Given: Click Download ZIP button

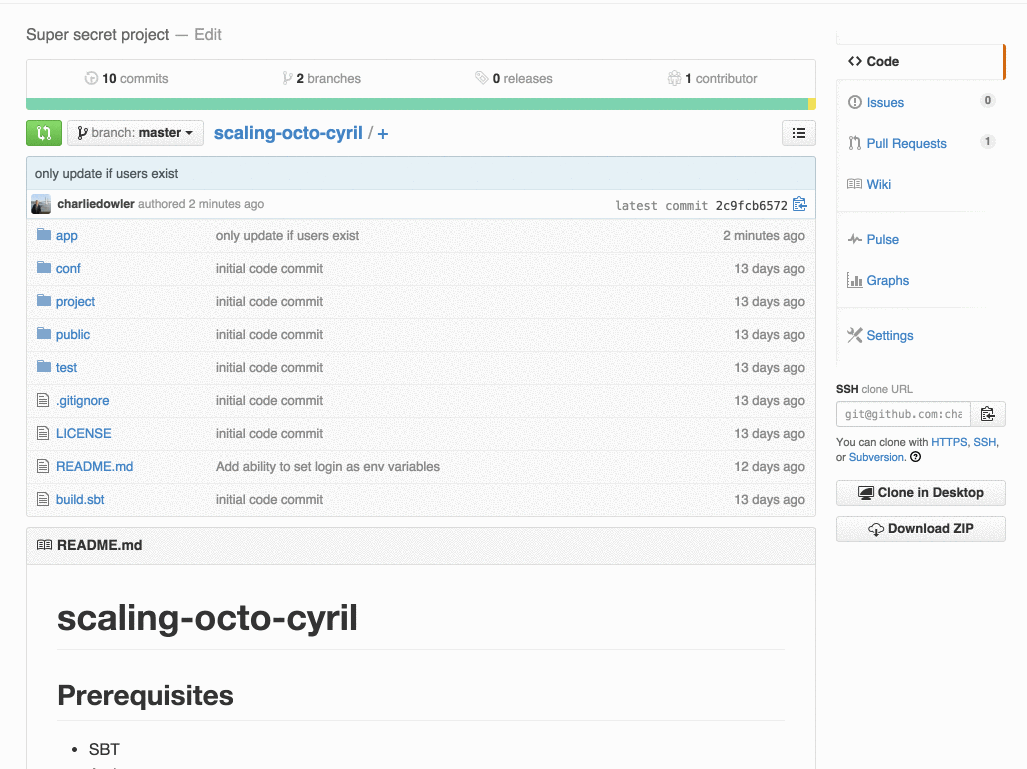Looking at the screenshot, I should [920, 529].
